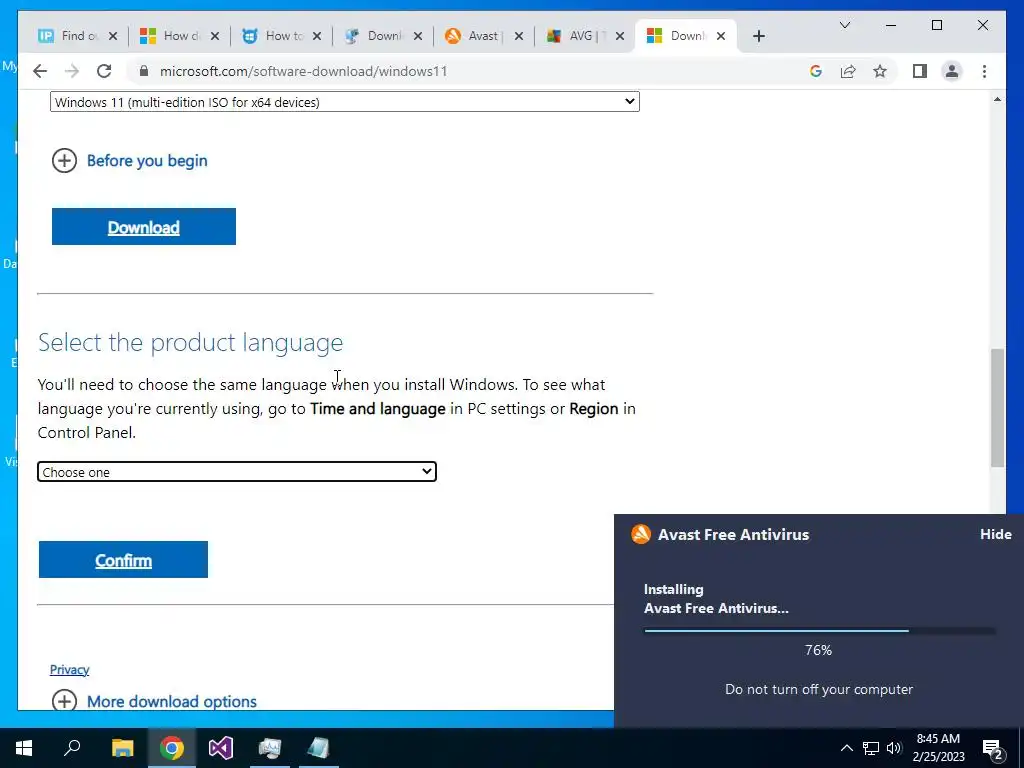1024x768 pixels.
Task: Share this page via share icon
Action: pyautogui.click(x=848, y=71)
